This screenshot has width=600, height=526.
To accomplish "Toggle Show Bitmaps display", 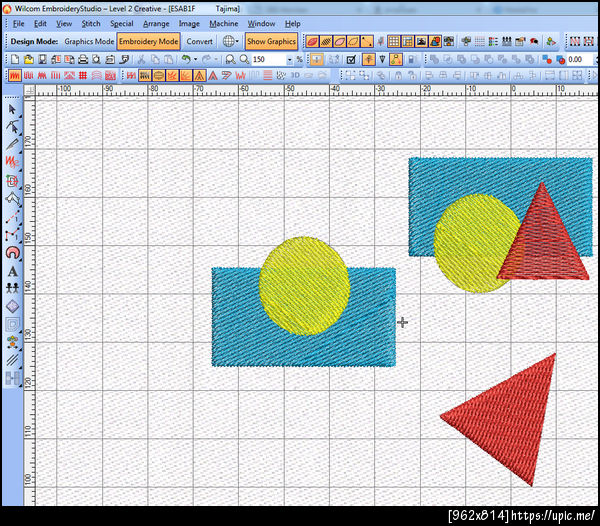I will (421, 41).
